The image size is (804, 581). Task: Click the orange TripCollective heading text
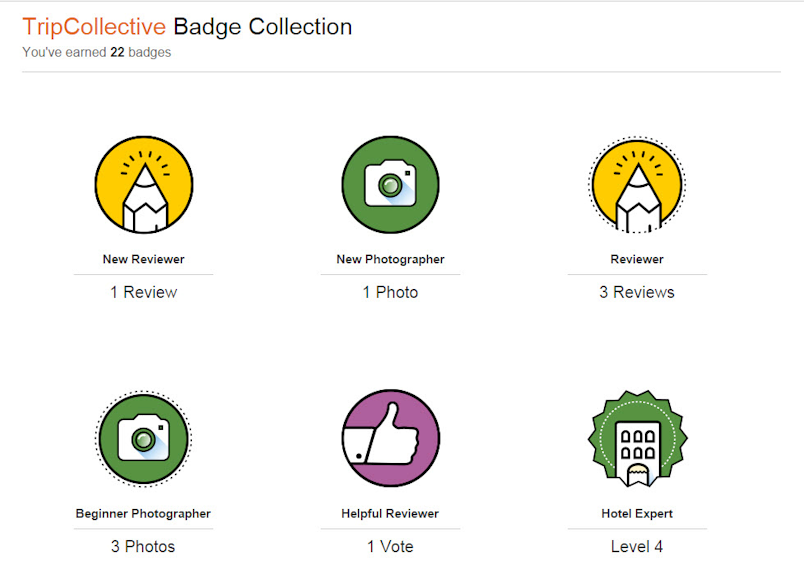point(94,27)
